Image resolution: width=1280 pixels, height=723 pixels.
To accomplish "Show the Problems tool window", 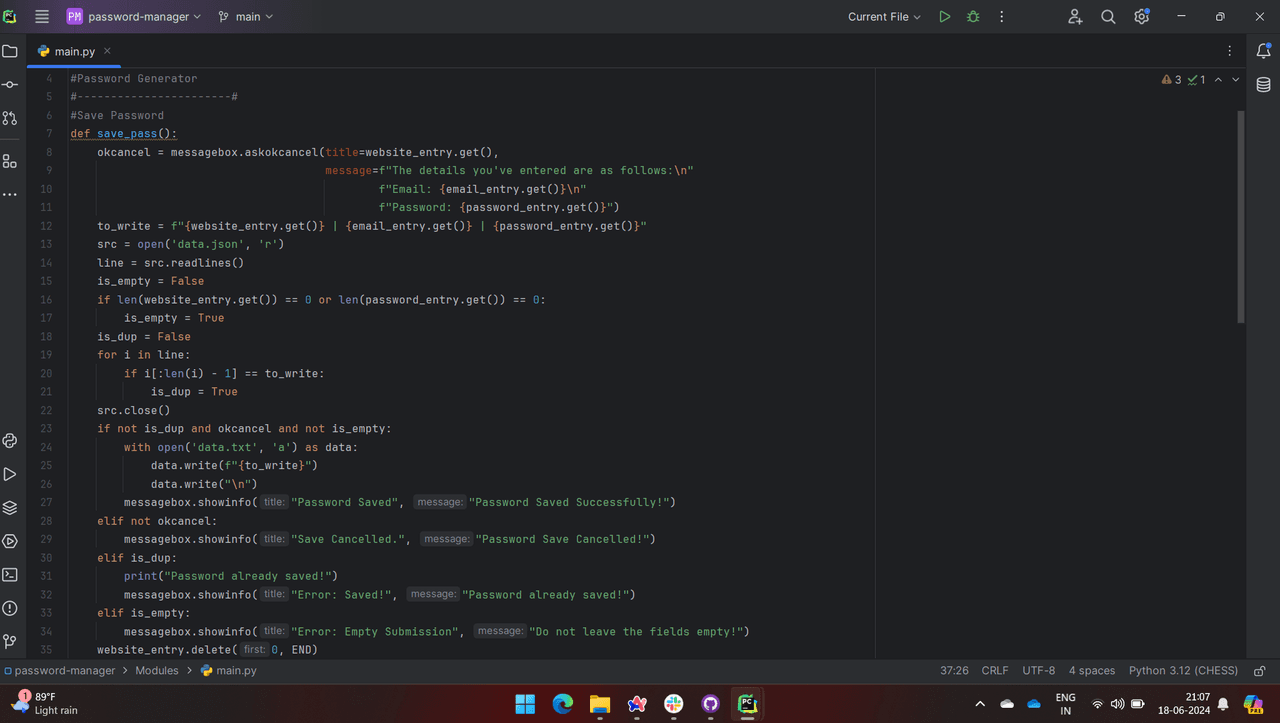I will click(x=10, y=608).
